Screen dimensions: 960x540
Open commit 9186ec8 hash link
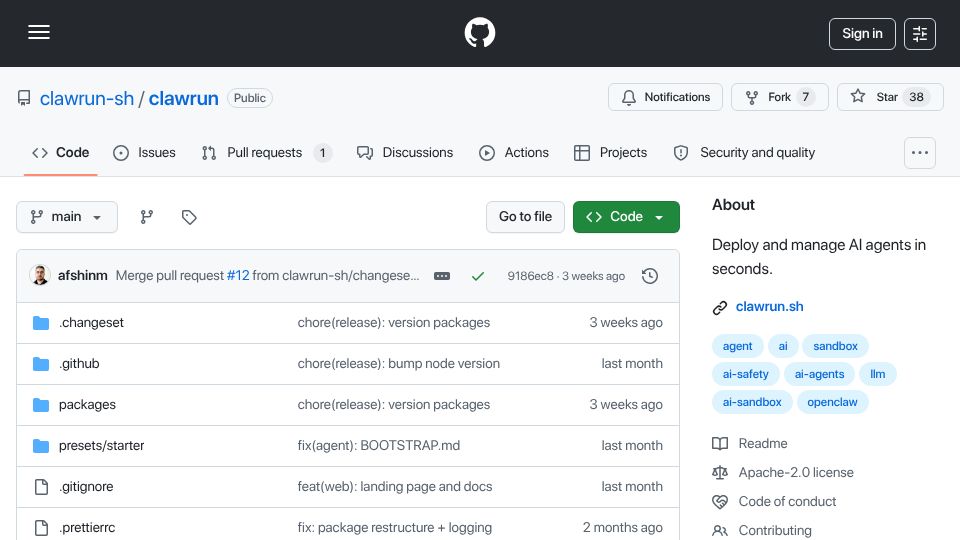tap(530, 276)
